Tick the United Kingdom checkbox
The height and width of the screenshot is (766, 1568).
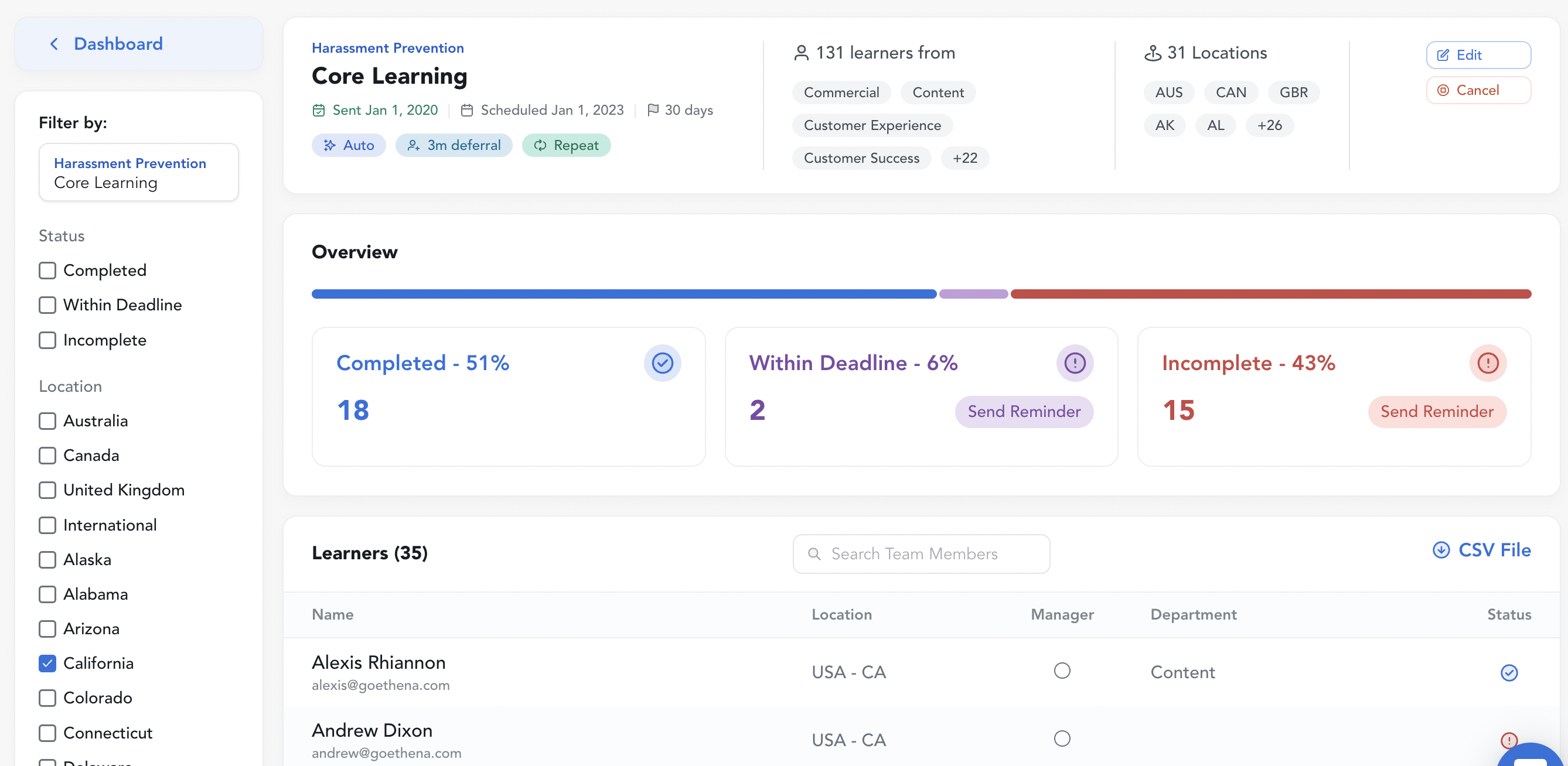[x=47, y=490]
